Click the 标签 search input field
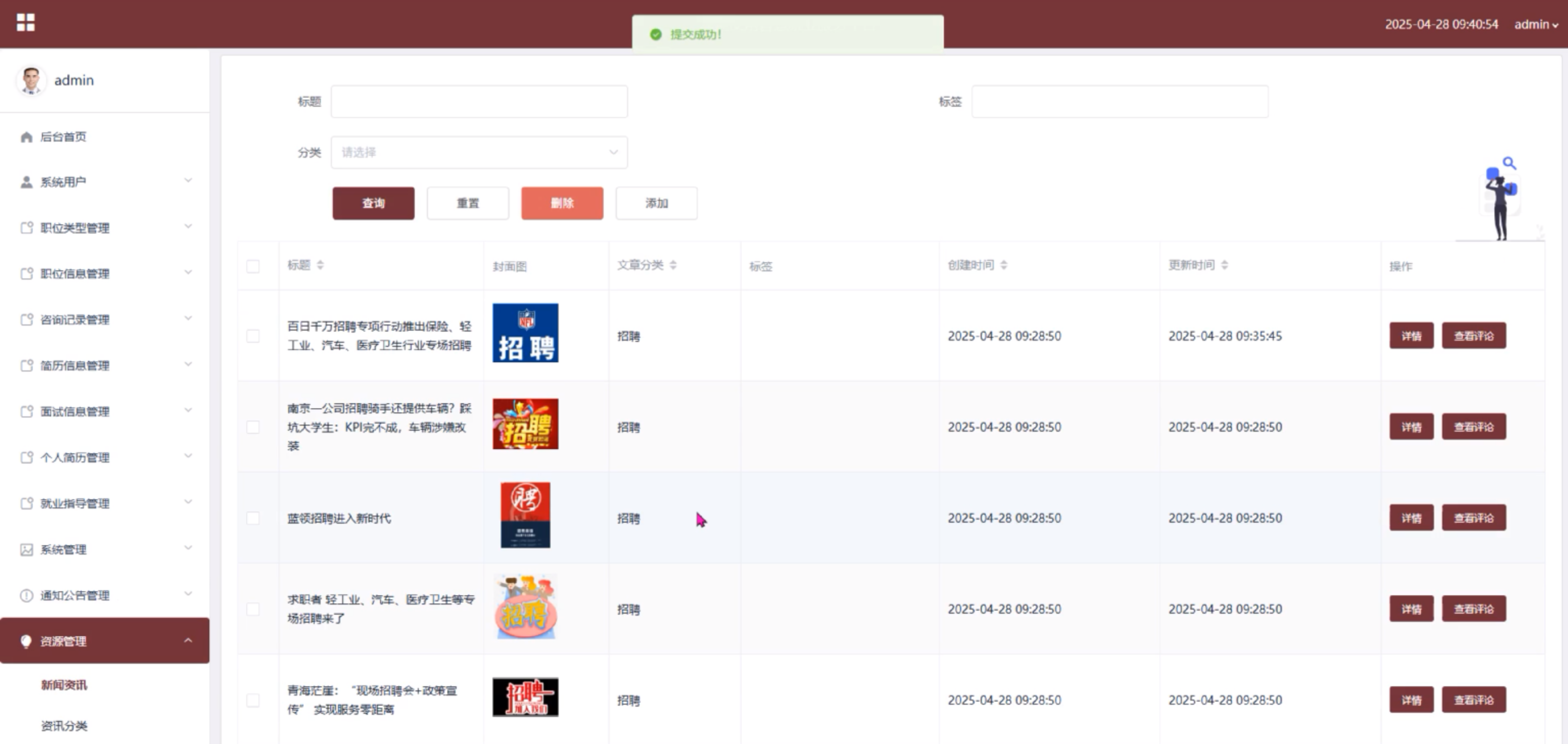This screenshot has width=1568, height=744. pos(1119,102)
